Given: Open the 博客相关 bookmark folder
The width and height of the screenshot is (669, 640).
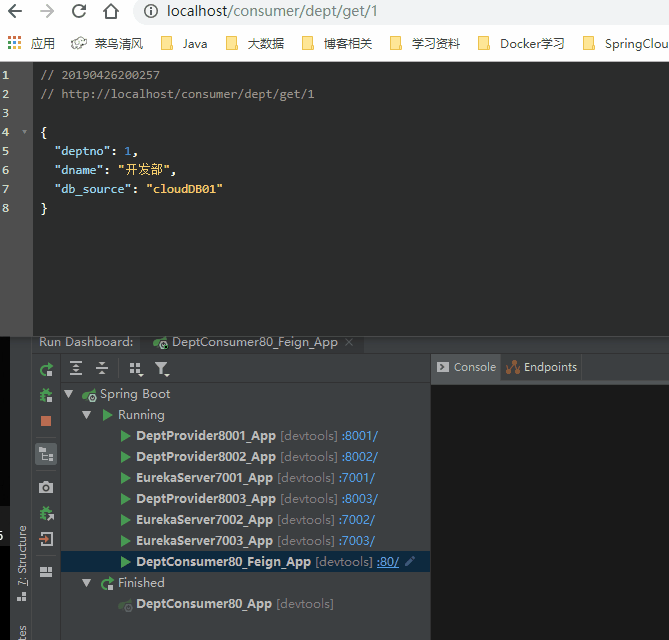Looking at the screenshot, I should [337, 44].
